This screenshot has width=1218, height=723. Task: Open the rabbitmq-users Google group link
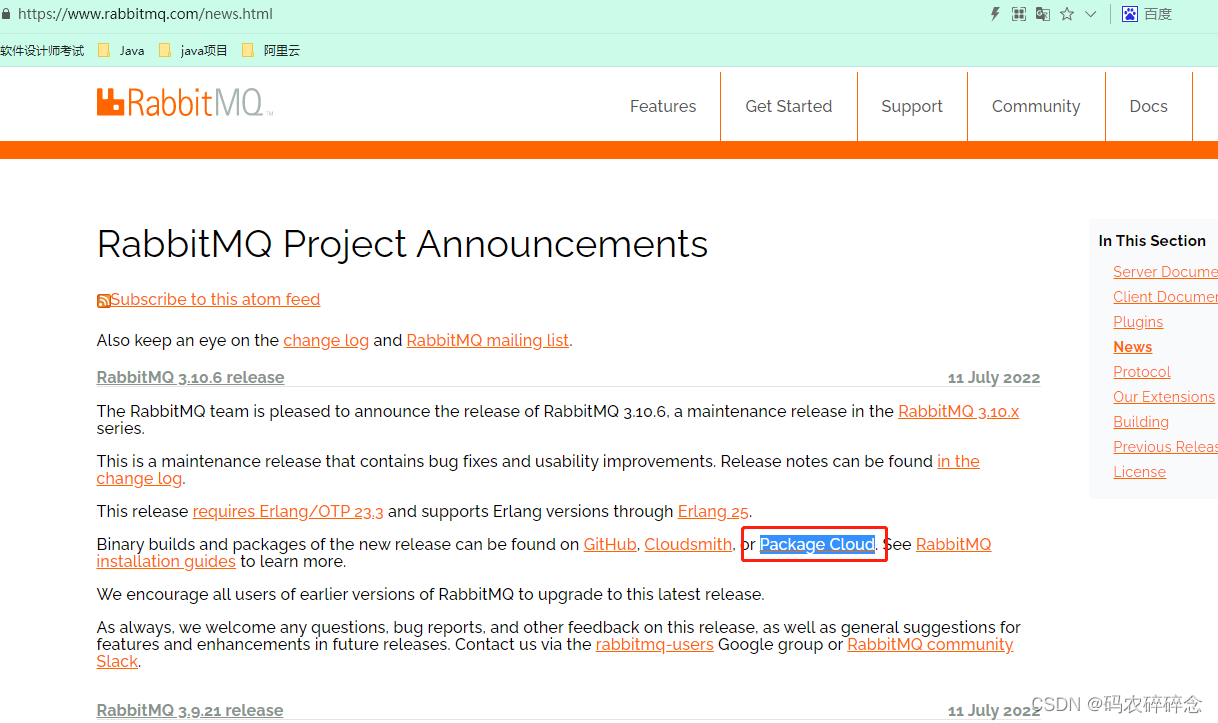click(x=655, y=644)
